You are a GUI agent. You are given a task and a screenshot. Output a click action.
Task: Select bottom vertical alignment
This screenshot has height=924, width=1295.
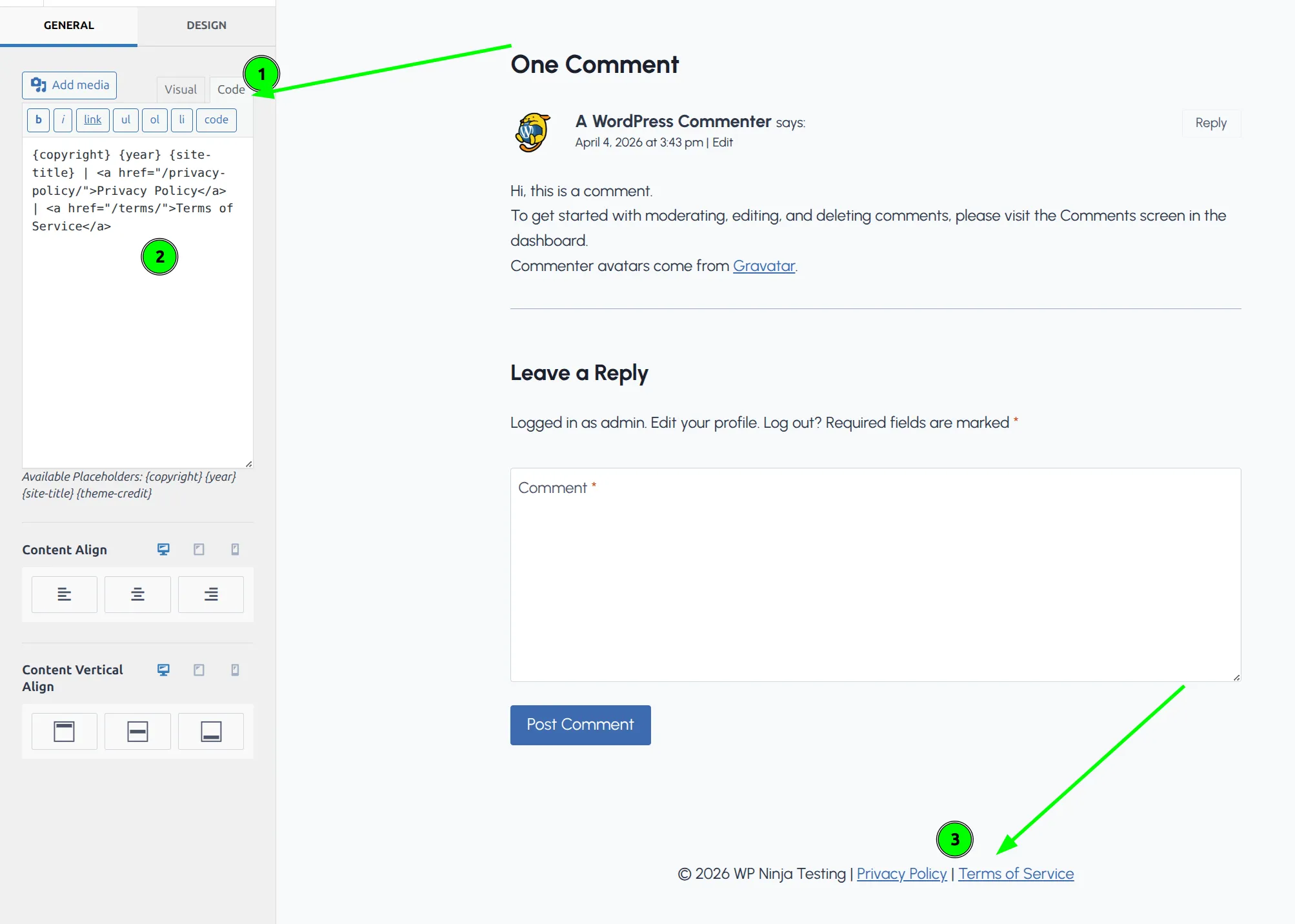click(210, 731)
